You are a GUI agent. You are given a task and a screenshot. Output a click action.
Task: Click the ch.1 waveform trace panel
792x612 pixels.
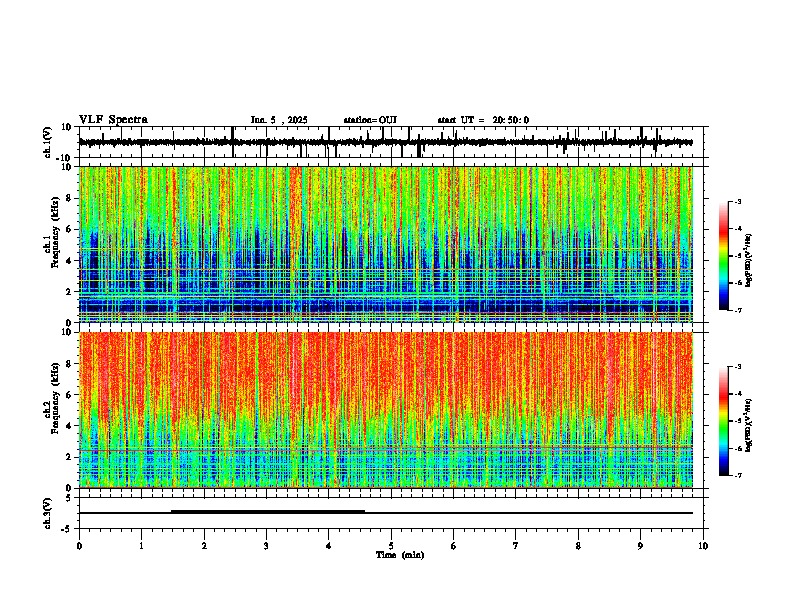click(x=393, y=142)
